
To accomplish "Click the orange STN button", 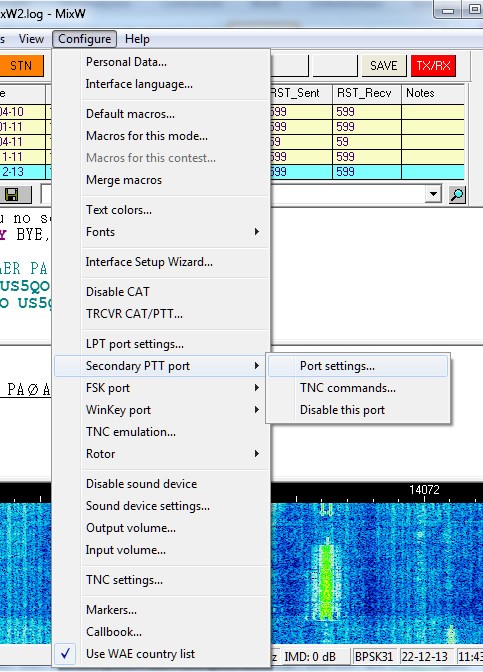I will tap(21, 66).
